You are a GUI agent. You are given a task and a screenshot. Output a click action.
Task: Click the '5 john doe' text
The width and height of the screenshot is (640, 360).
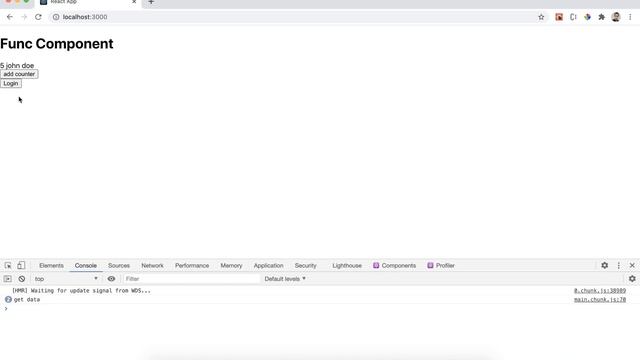click(x=17, y=65)
